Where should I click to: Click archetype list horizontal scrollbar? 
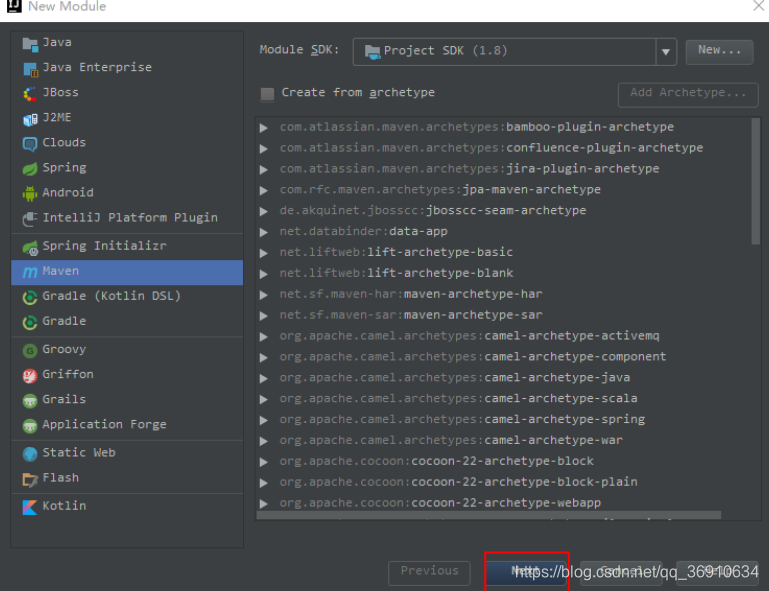488,515
